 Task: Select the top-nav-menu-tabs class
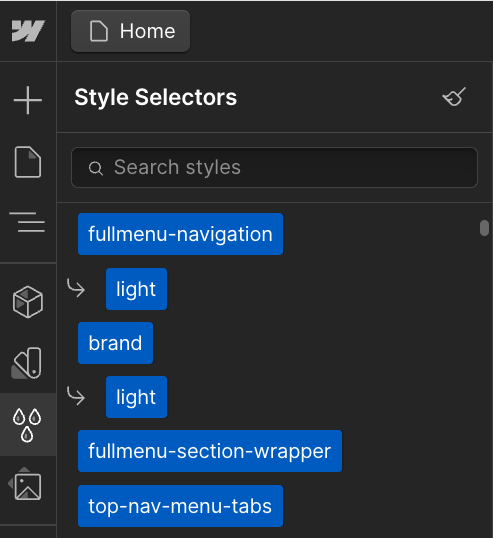[180, 506]
